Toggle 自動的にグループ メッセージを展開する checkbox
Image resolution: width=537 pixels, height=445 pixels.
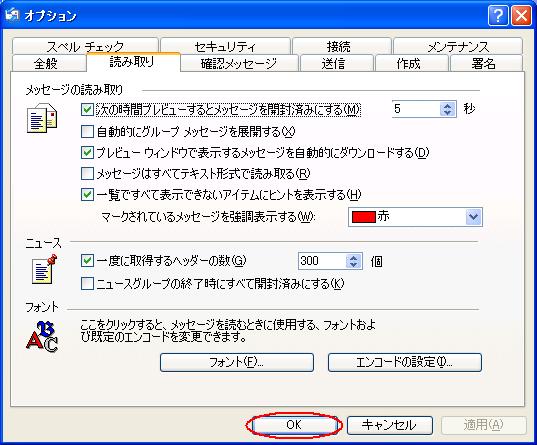click(x=87, y=132)
